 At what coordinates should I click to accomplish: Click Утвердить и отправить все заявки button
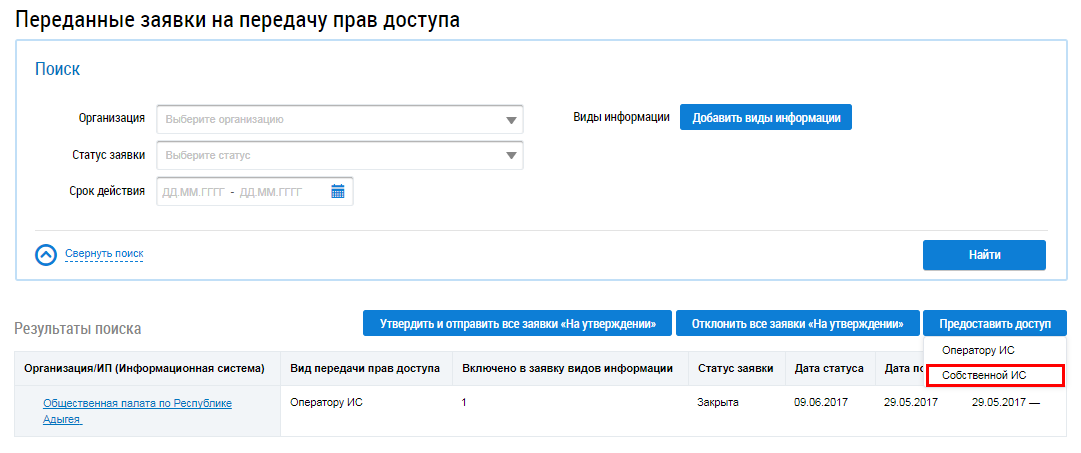click(x=517, y=324)
